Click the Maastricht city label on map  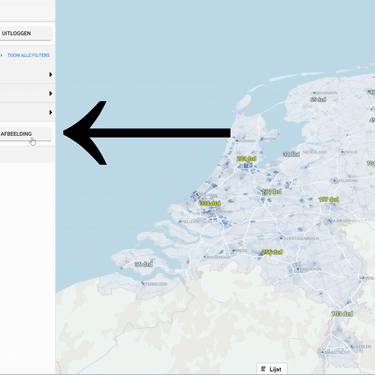point(338,352)
